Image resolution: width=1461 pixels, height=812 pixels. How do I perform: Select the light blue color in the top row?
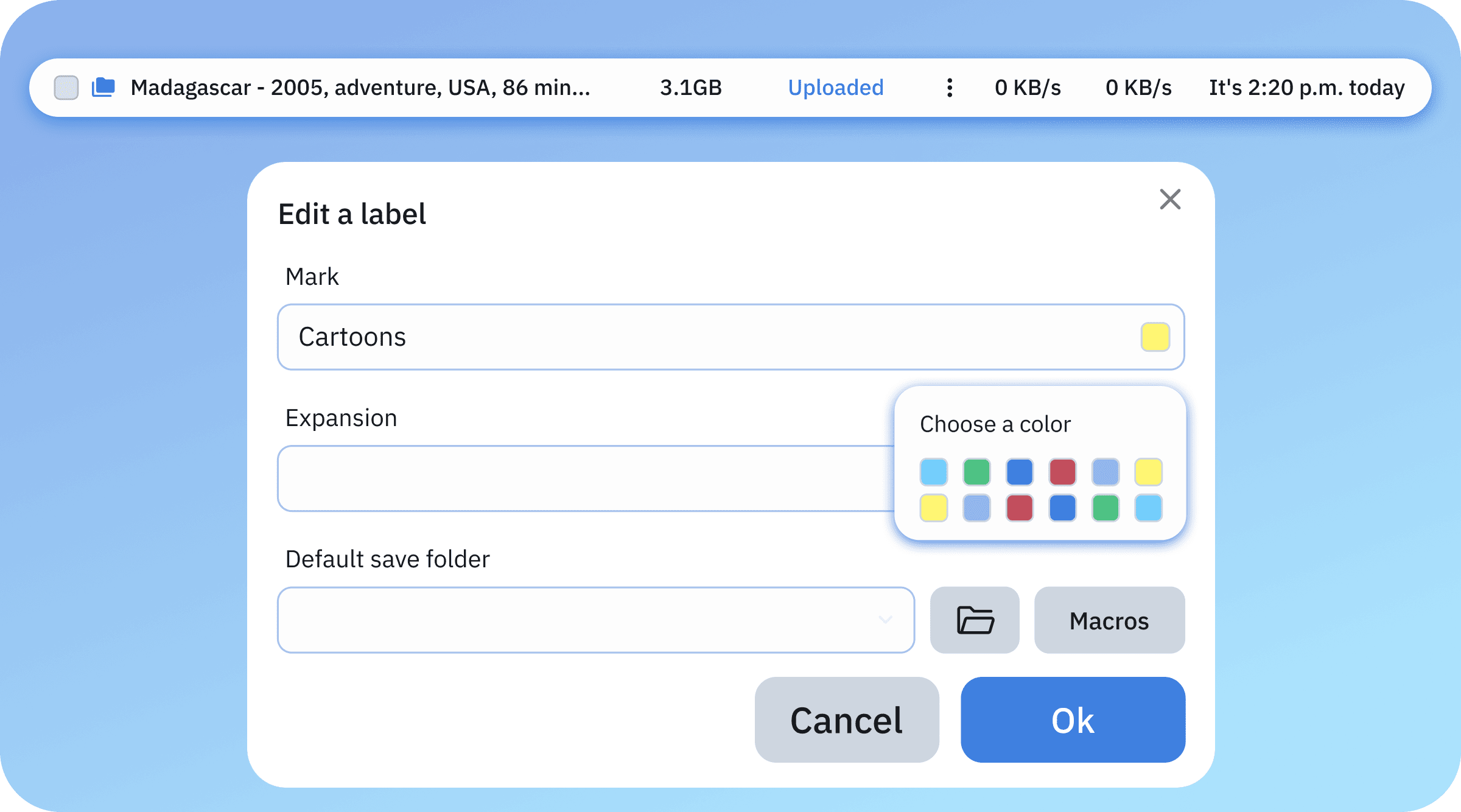coord(934,472)
